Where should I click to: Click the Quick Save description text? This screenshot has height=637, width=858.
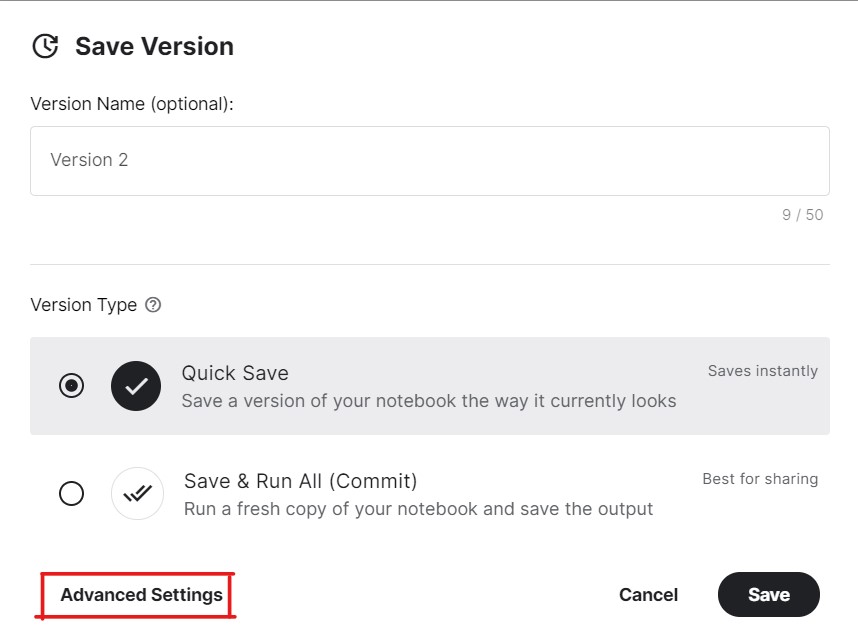click(428, 401)
